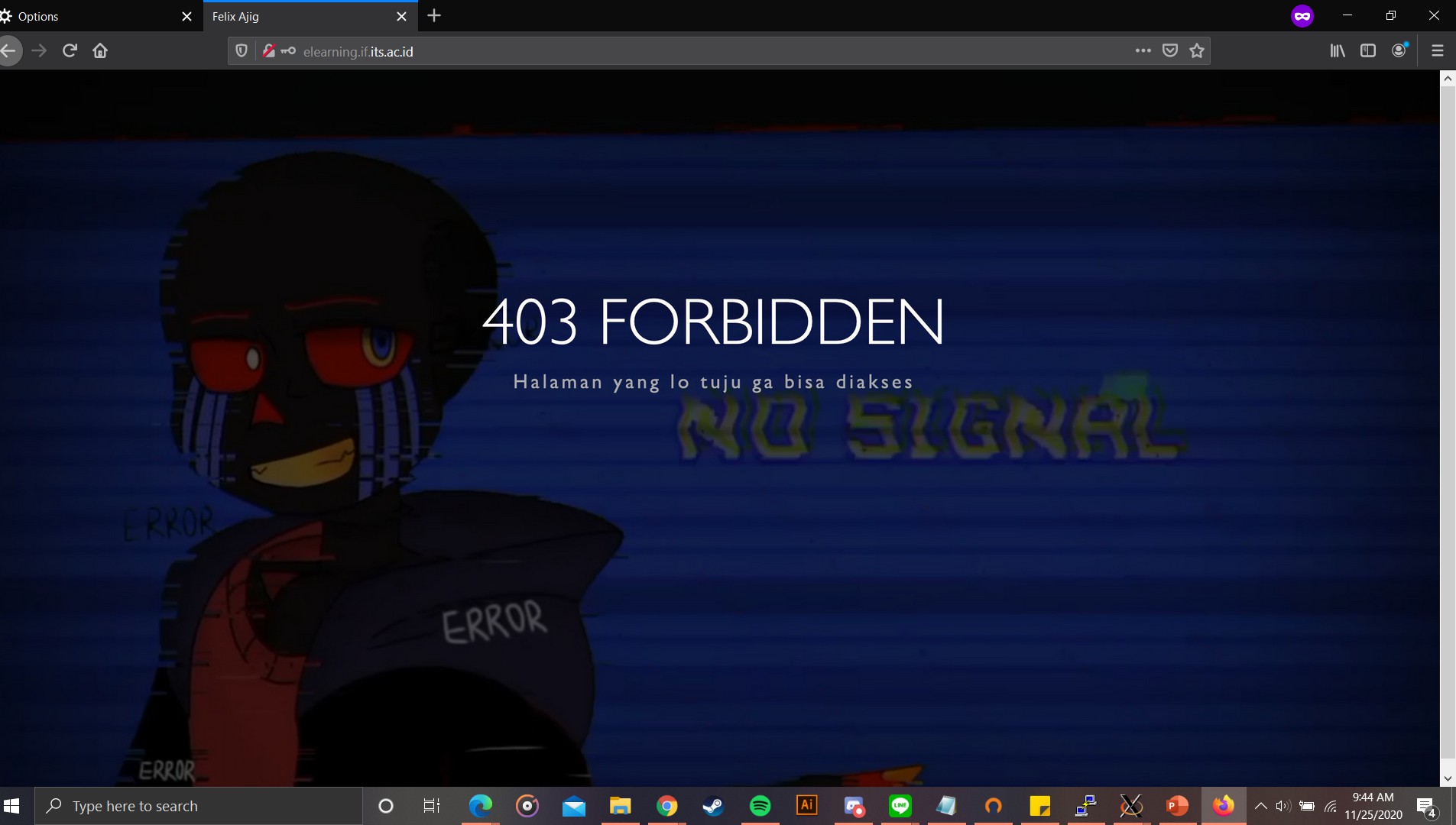This screenshot has height=825, width=1456.
Task: Show hidden system tray icons
Action: click(x=1261, y=806)
